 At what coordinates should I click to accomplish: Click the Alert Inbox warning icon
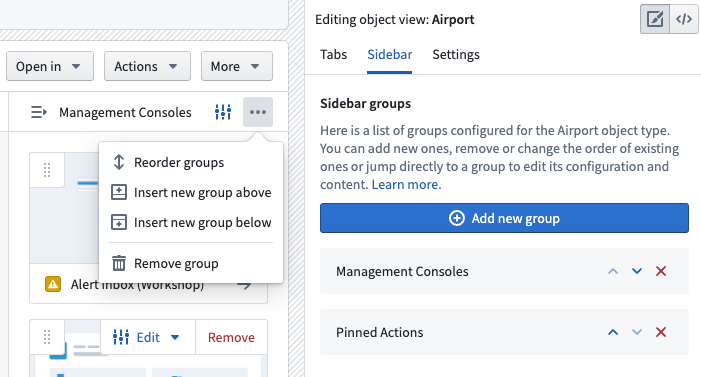coord(53,284)
